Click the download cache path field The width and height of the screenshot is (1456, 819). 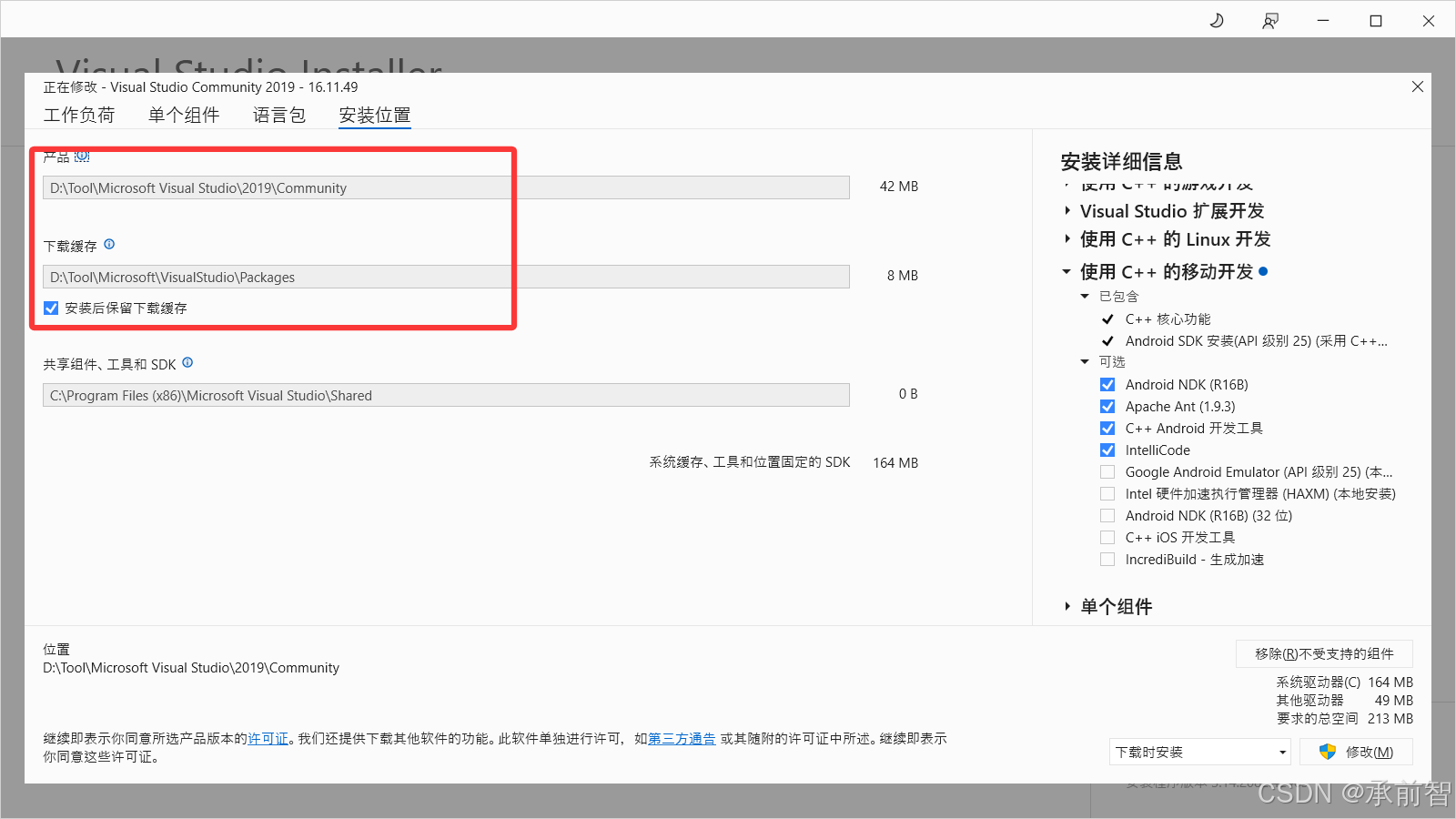pyautogui.click(x=446, y=277)
